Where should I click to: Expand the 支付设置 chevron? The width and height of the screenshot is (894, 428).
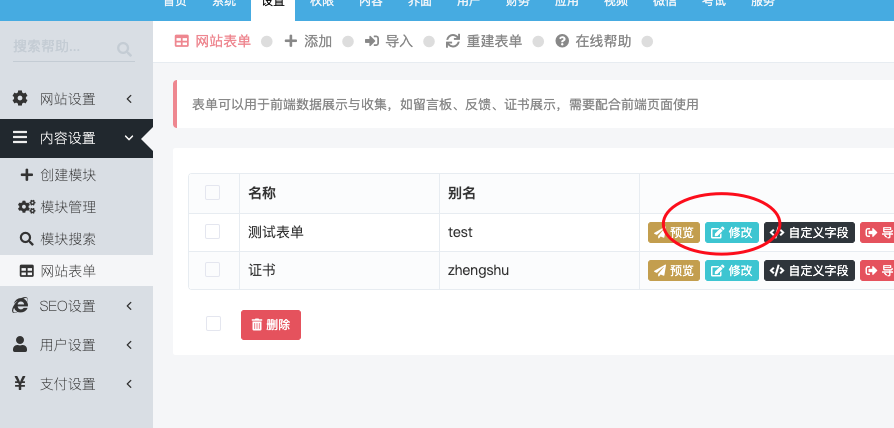[x=129, y=384]
